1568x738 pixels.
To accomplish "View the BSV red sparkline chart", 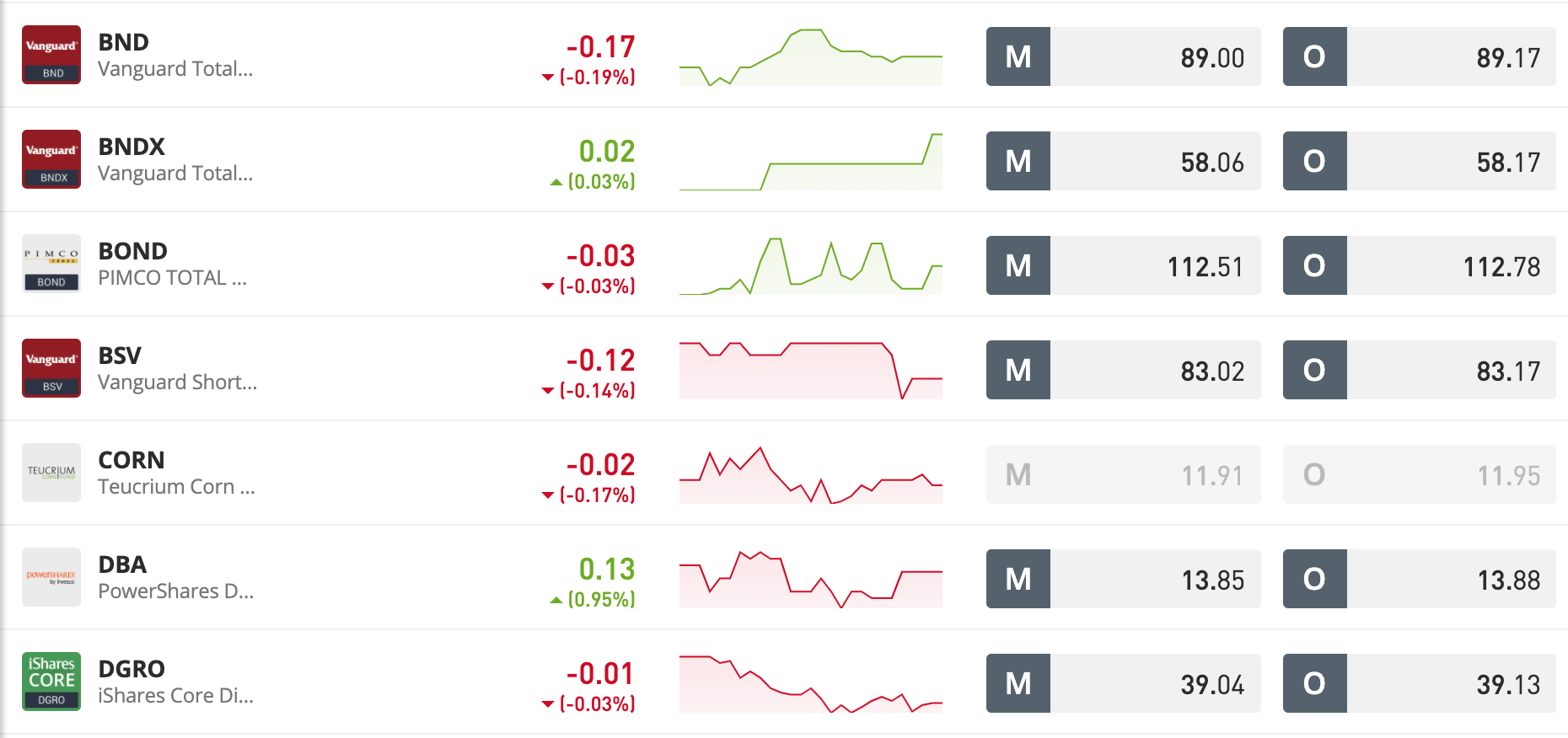I will click(811, 371).
